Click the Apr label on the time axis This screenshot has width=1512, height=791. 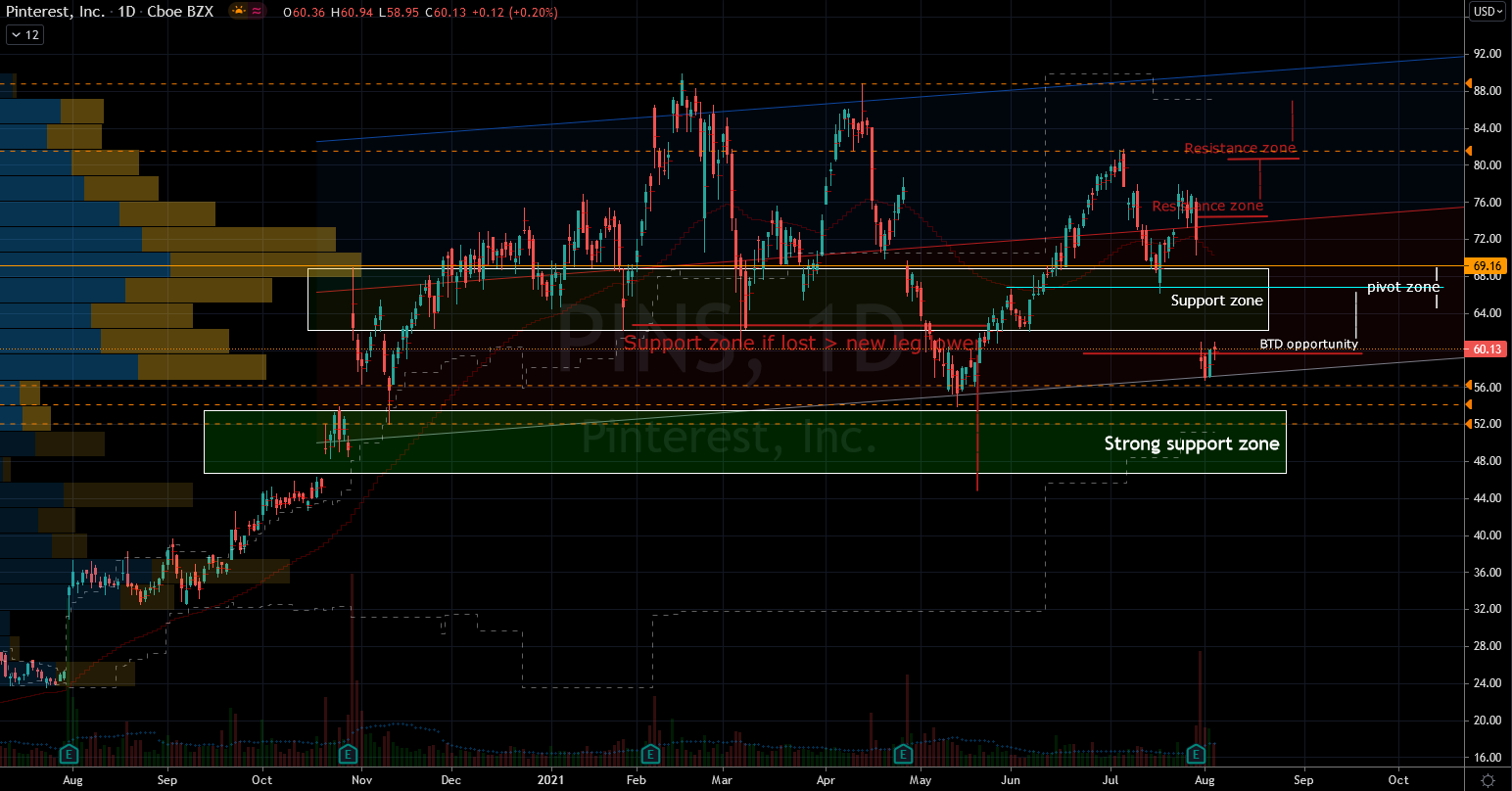[826, 780]
